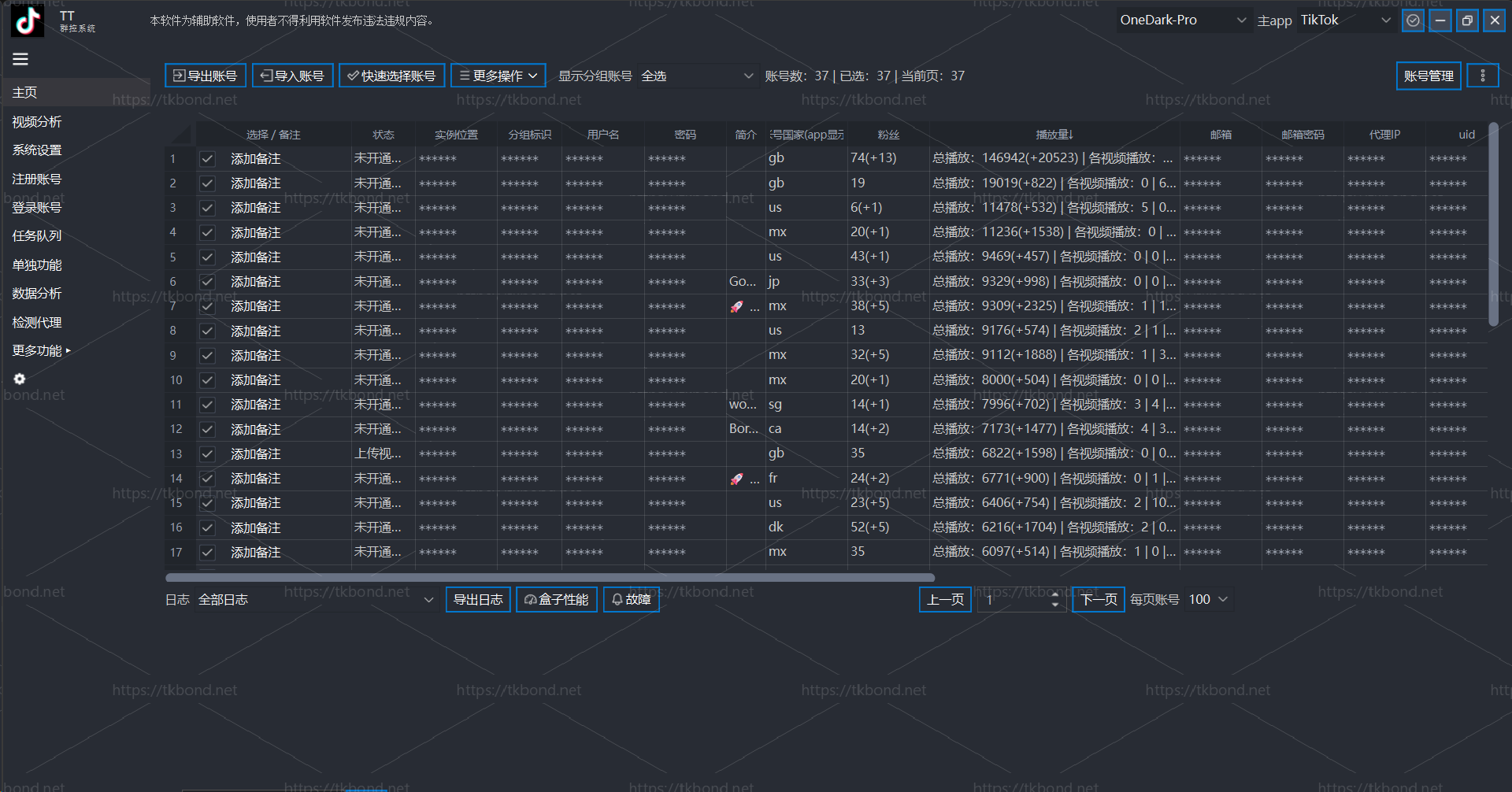
Task: Open the 全部日志 log filter dropdown
Action: (316, 600)
